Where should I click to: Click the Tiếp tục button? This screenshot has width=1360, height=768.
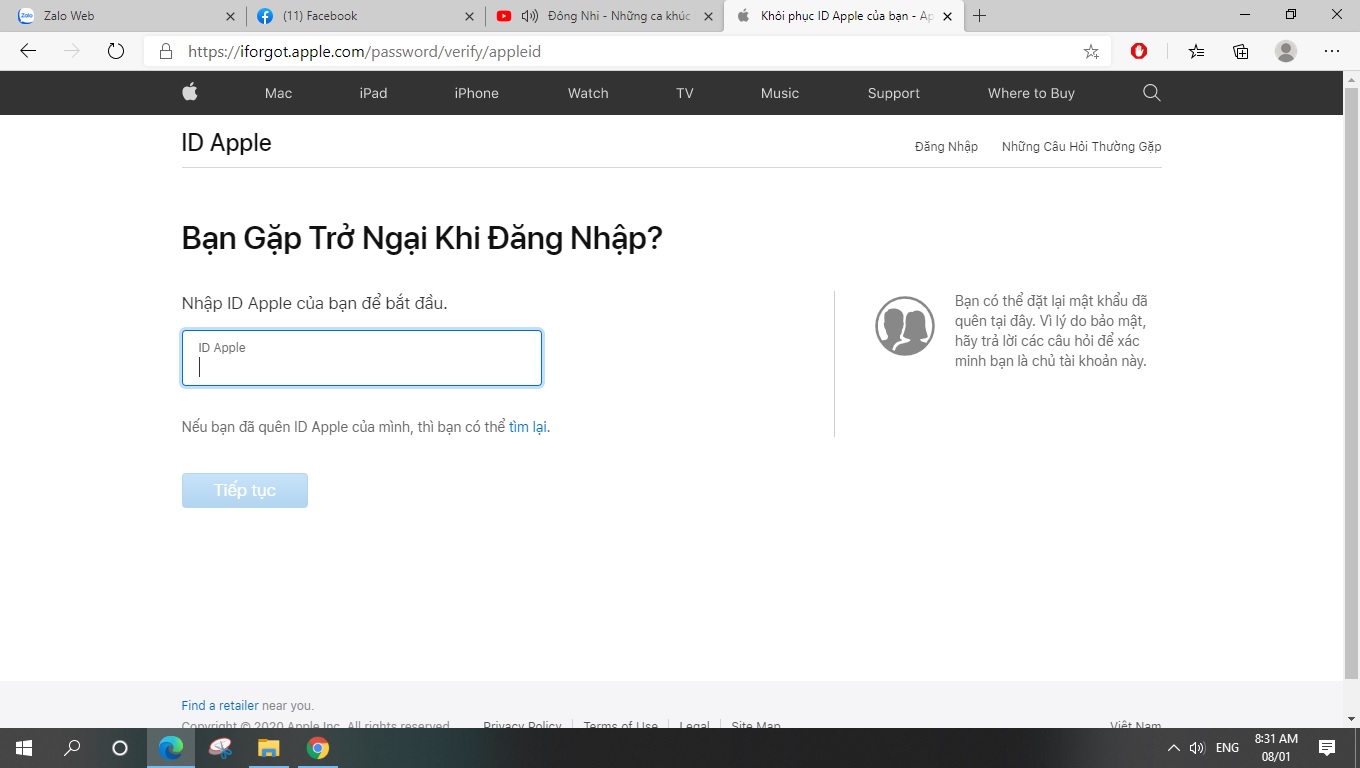pyautogui.click(x=245, y=490)
